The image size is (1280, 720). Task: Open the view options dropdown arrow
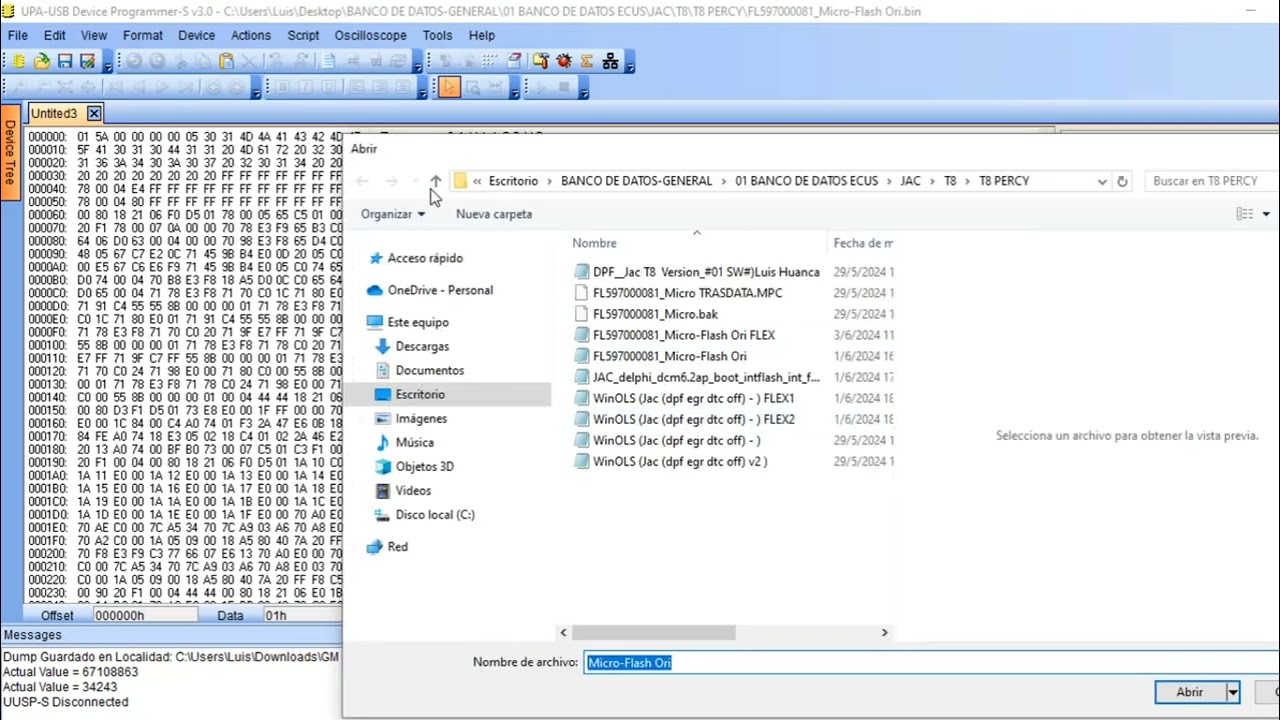pyautogui.click(x=1266, y=214)
